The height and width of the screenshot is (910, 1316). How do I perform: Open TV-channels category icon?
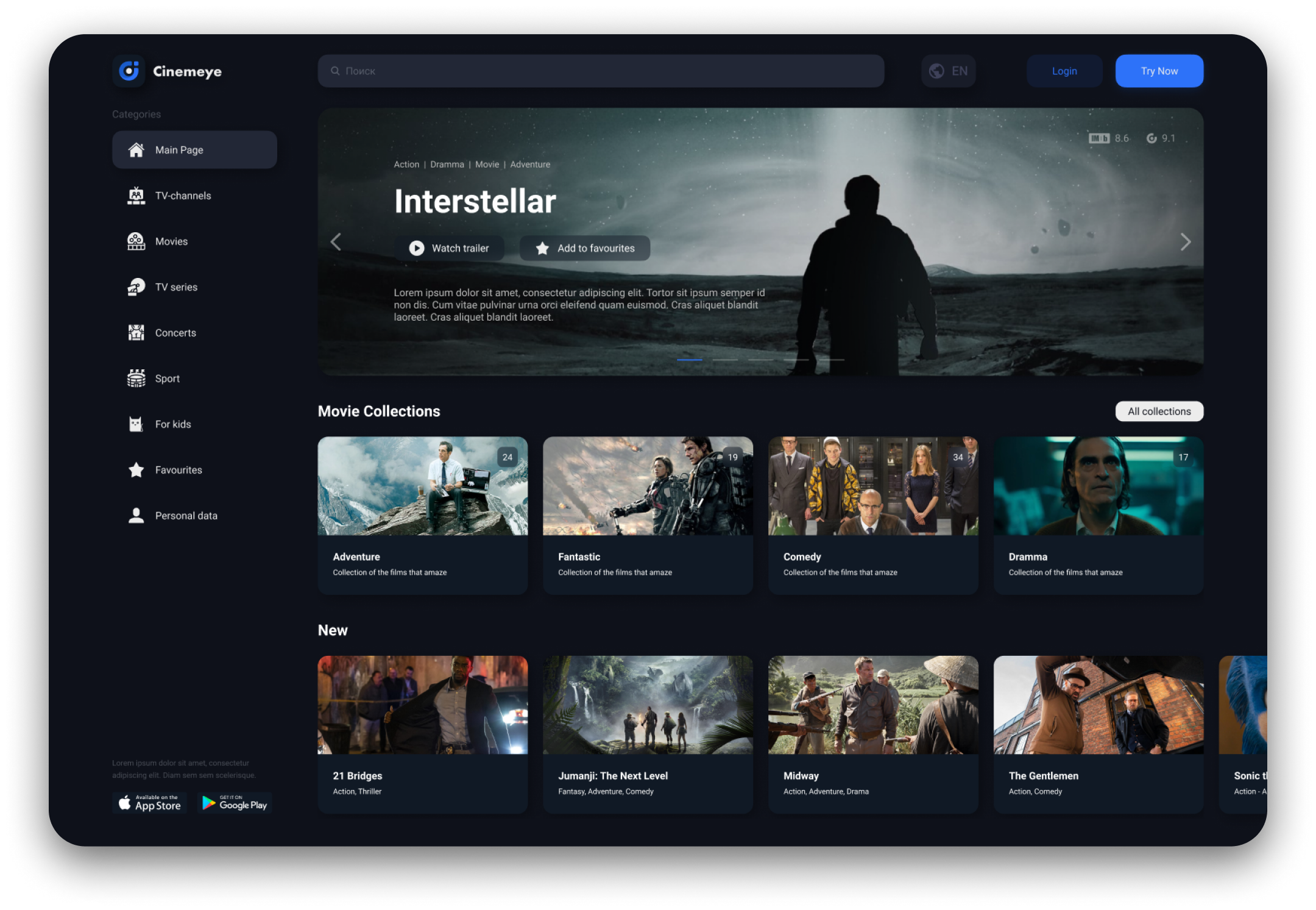[136, 196]
